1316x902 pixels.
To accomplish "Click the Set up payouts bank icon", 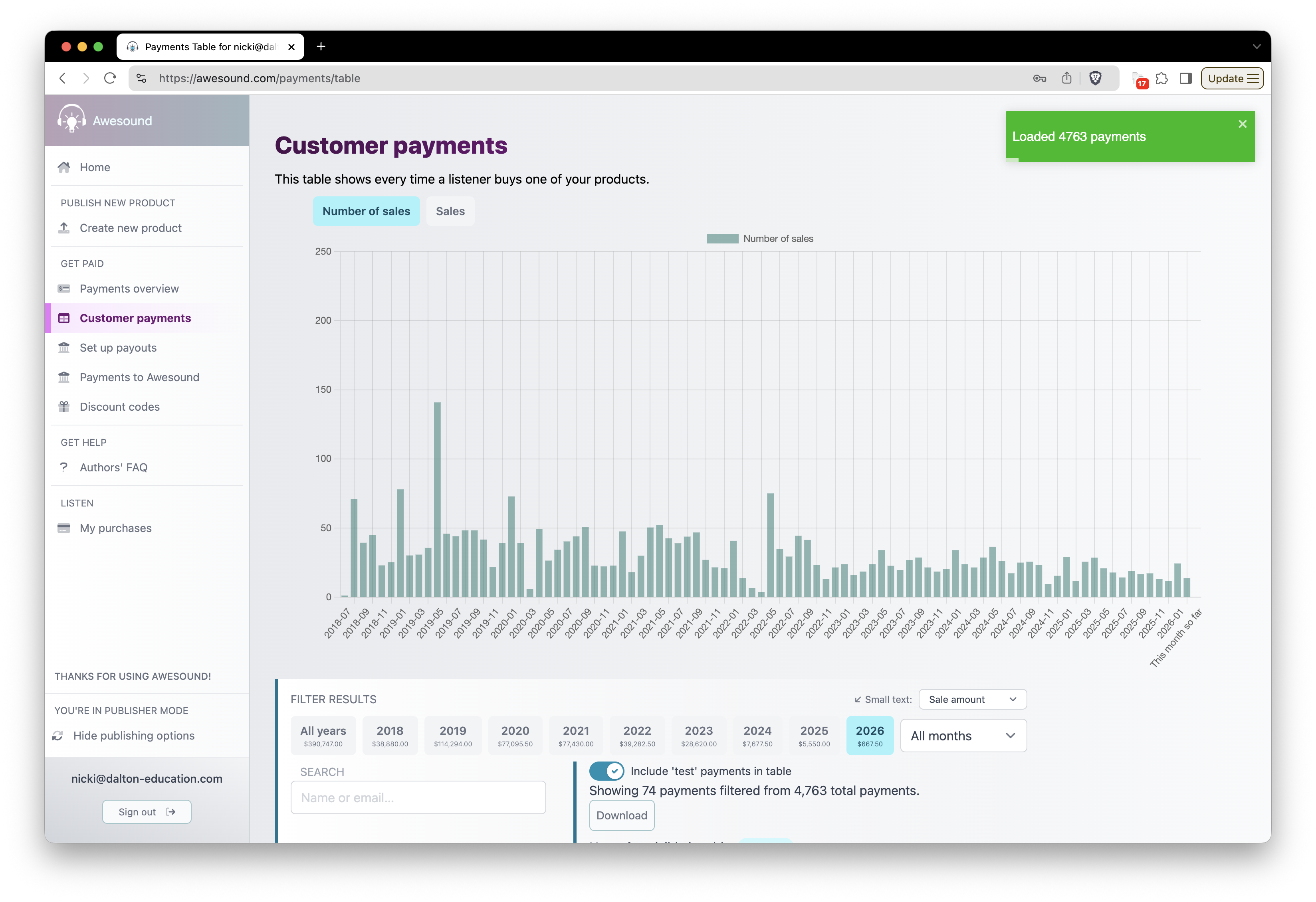I will (x=64, y=348).
